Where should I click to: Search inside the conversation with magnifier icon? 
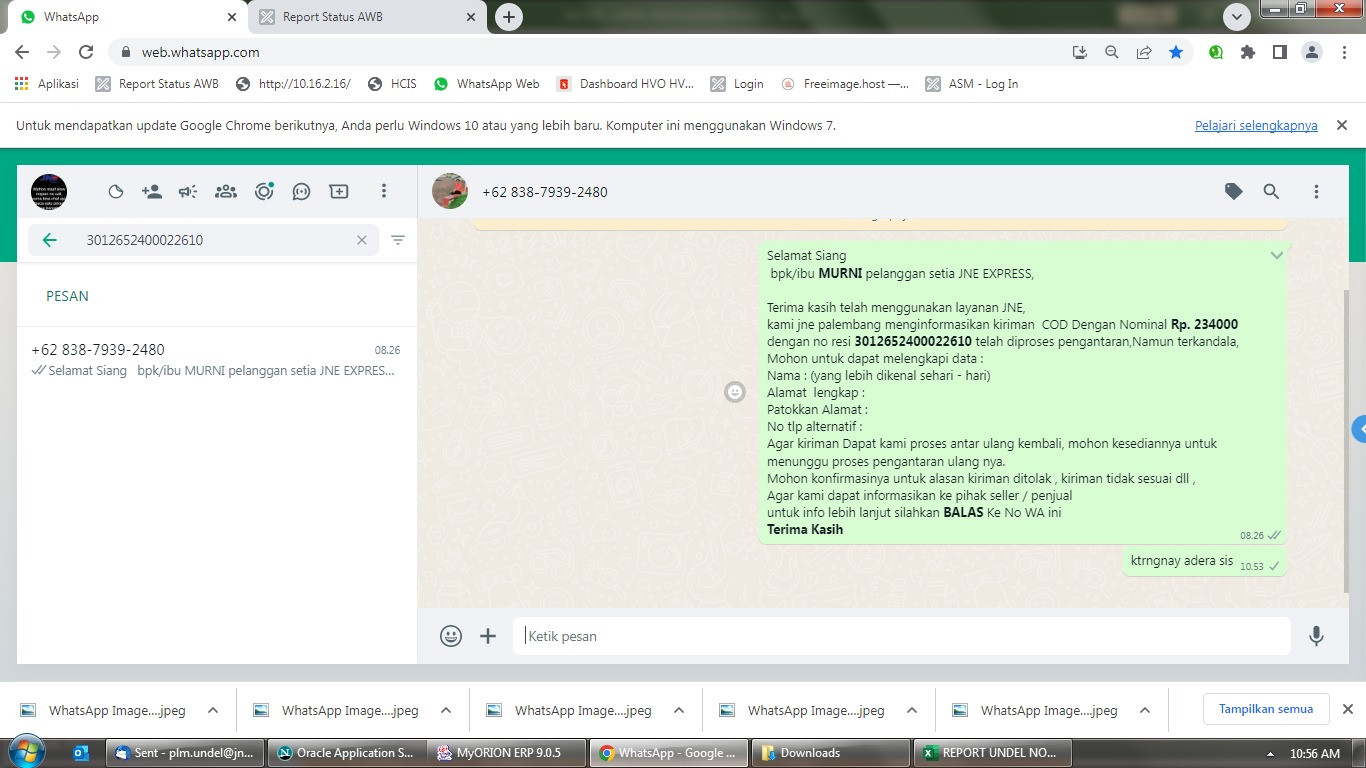[x=1271, y=191]
